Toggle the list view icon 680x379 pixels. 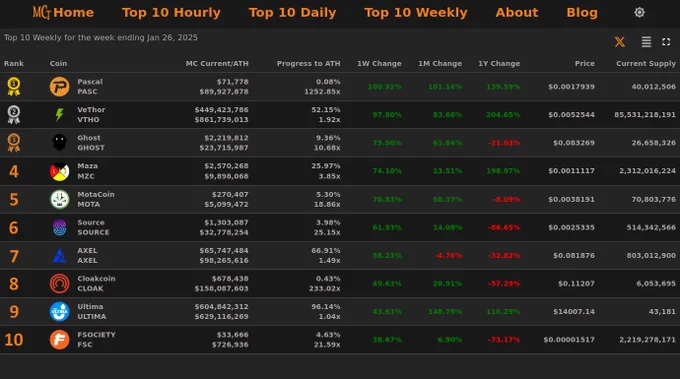(x=646, y=42)
